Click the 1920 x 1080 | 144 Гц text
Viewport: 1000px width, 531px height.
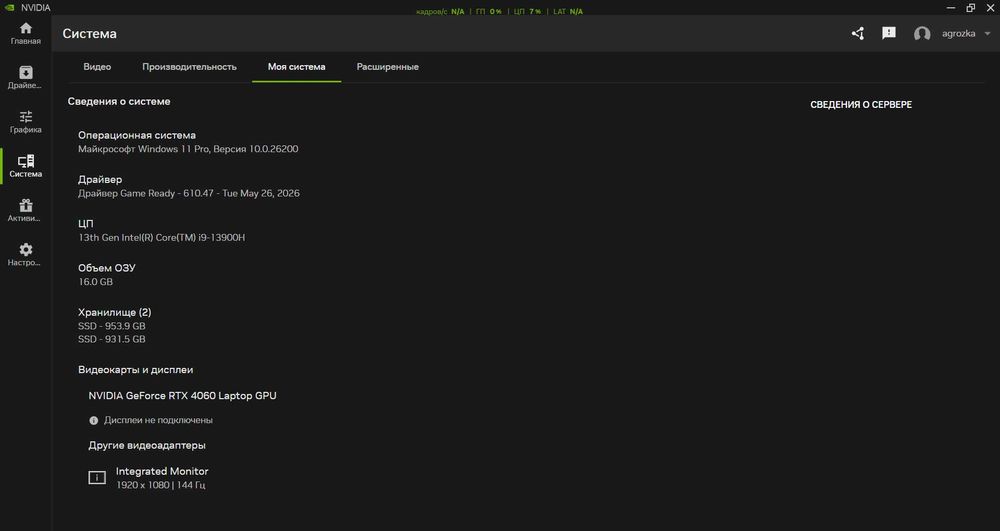[161, 485]
